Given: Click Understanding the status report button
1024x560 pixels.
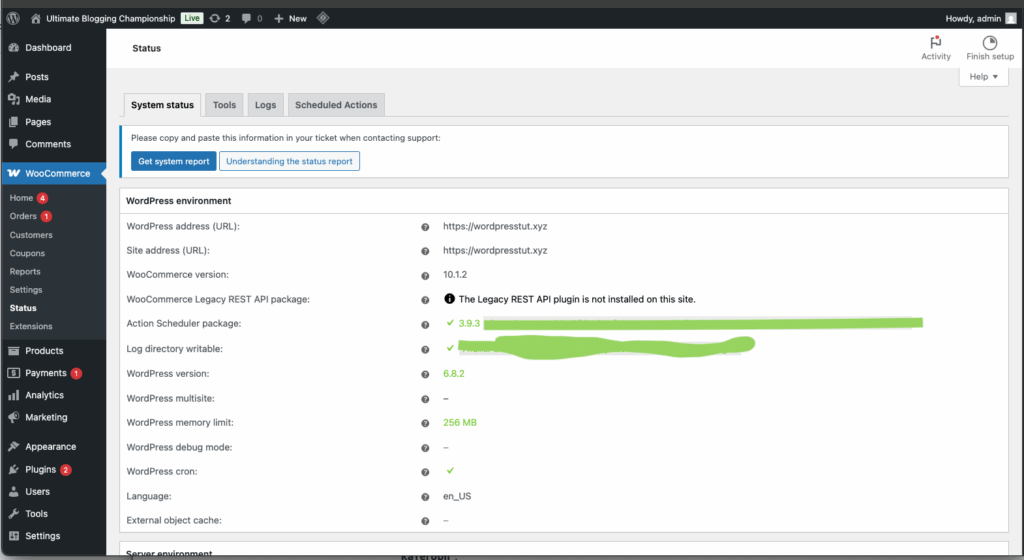Looking at the screenshot, I should pyautogui.click(x=289, y=161).
